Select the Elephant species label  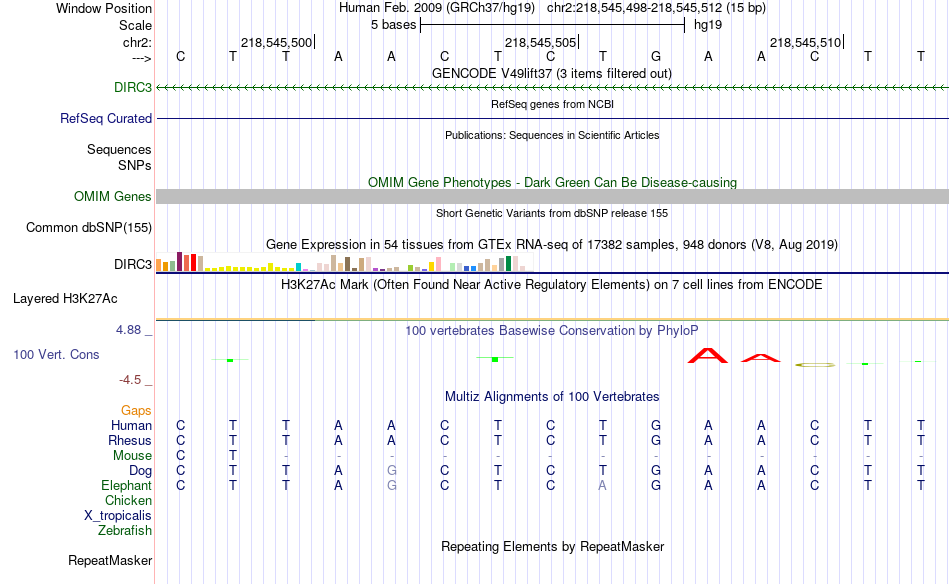pyautogui.click(x=126, y=485)
